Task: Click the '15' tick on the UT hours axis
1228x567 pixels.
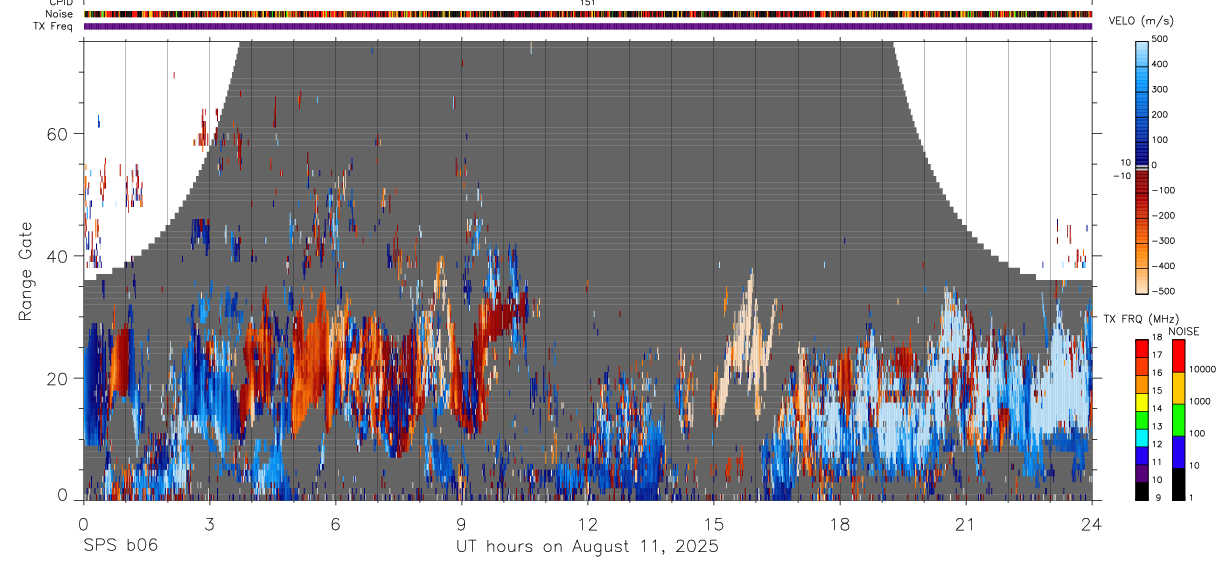Action: tap(713, 524)
